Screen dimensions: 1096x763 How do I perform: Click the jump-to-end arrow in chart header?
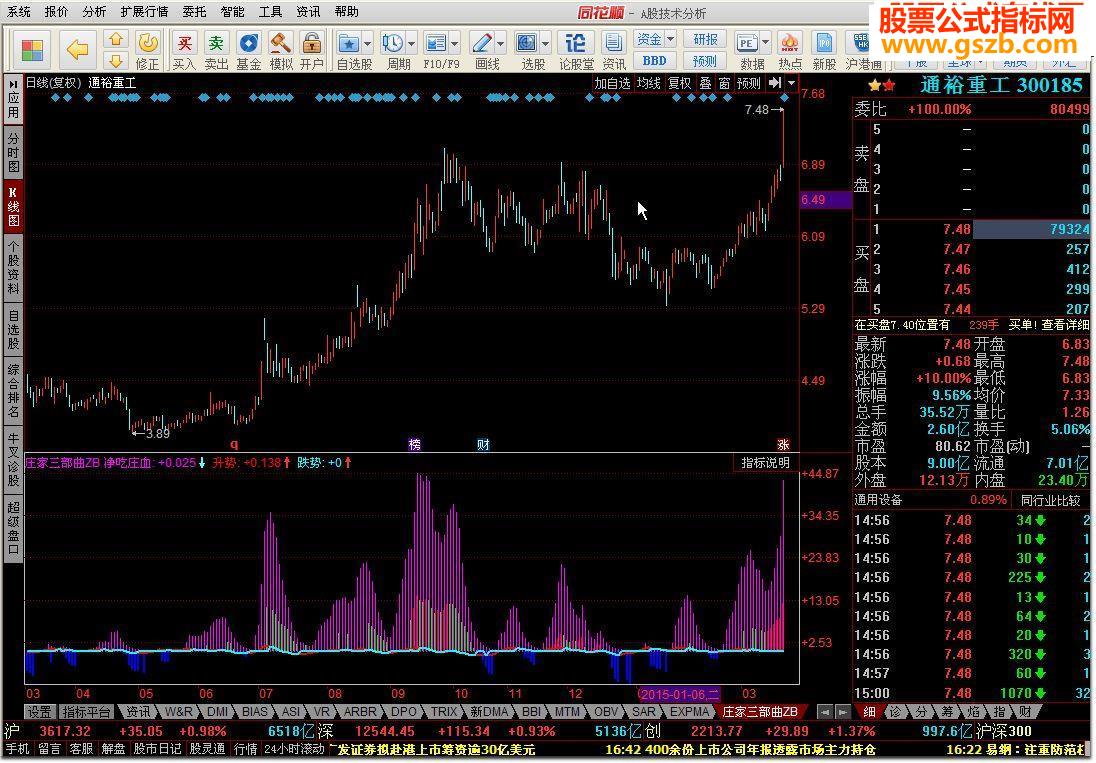point(774,83)
